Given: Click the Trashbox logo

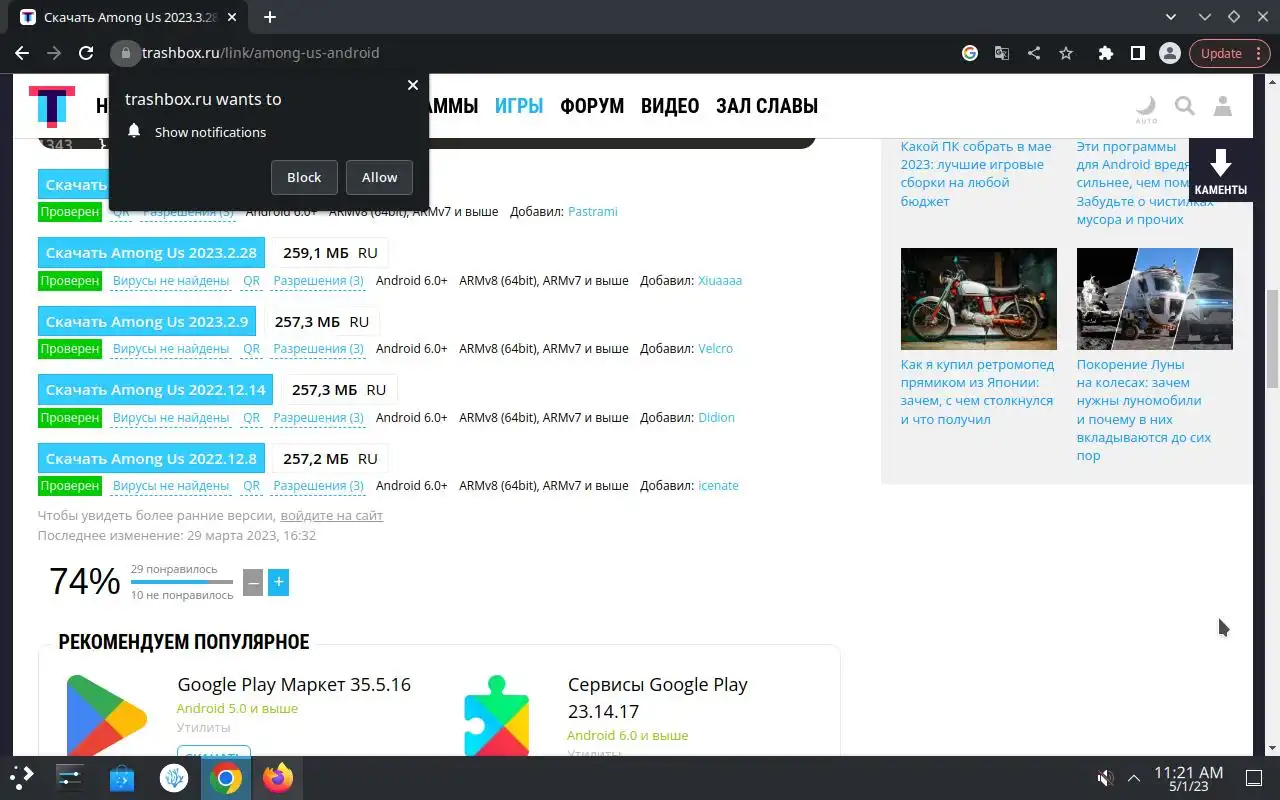Looking at the screenshot, I should click(x=51, y=106).
